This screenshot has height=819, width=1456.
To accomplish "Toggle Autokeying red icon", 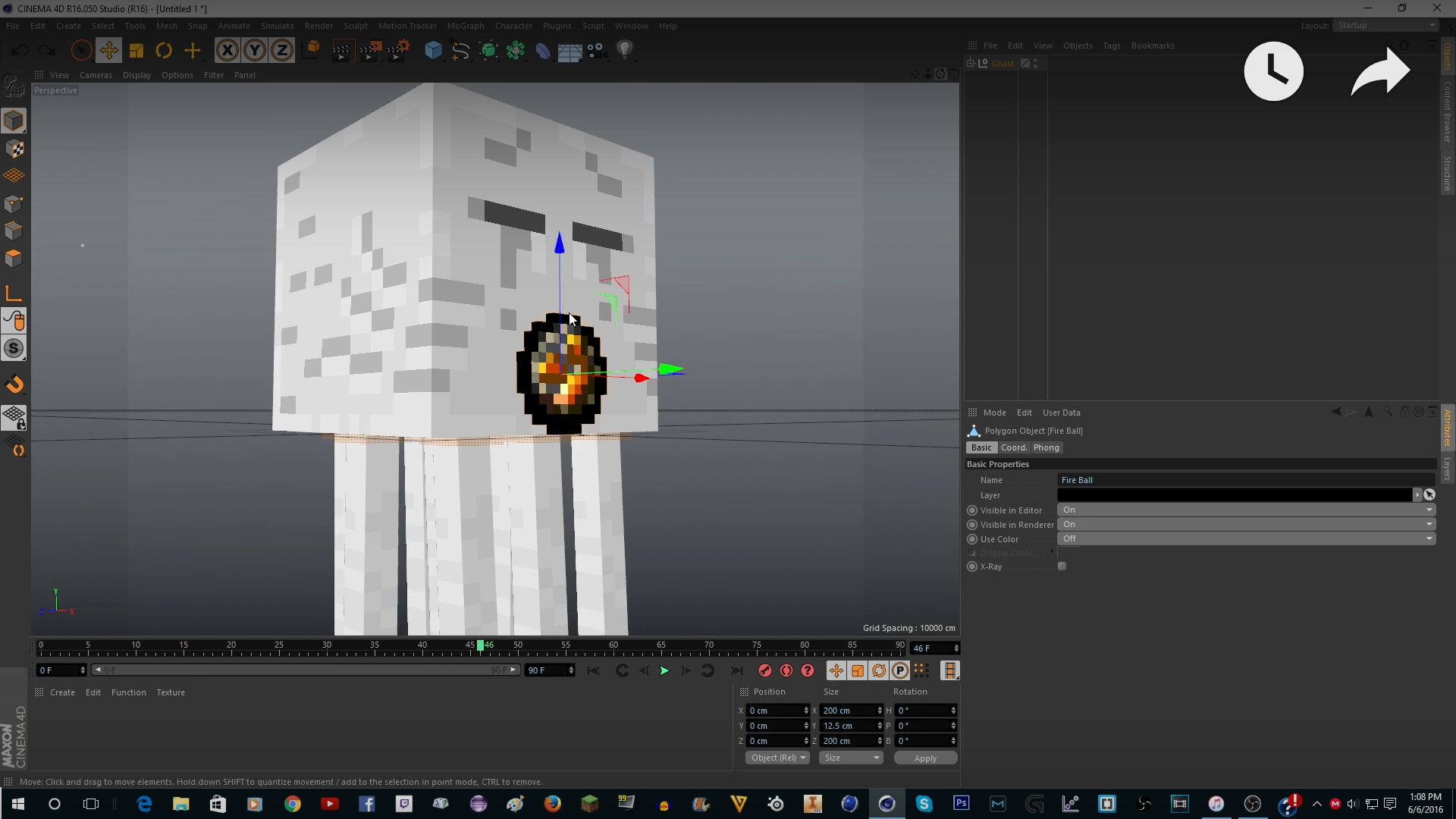I will (786, 670).
